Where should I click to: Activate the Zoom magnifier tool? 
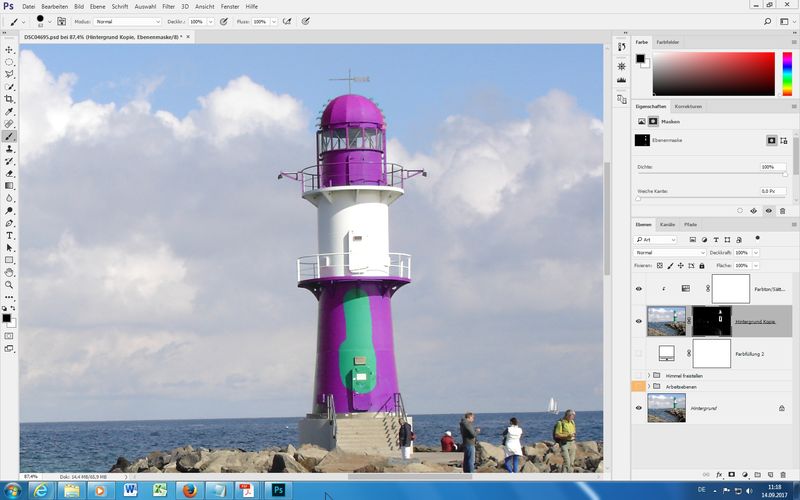[x=9, y=284]
